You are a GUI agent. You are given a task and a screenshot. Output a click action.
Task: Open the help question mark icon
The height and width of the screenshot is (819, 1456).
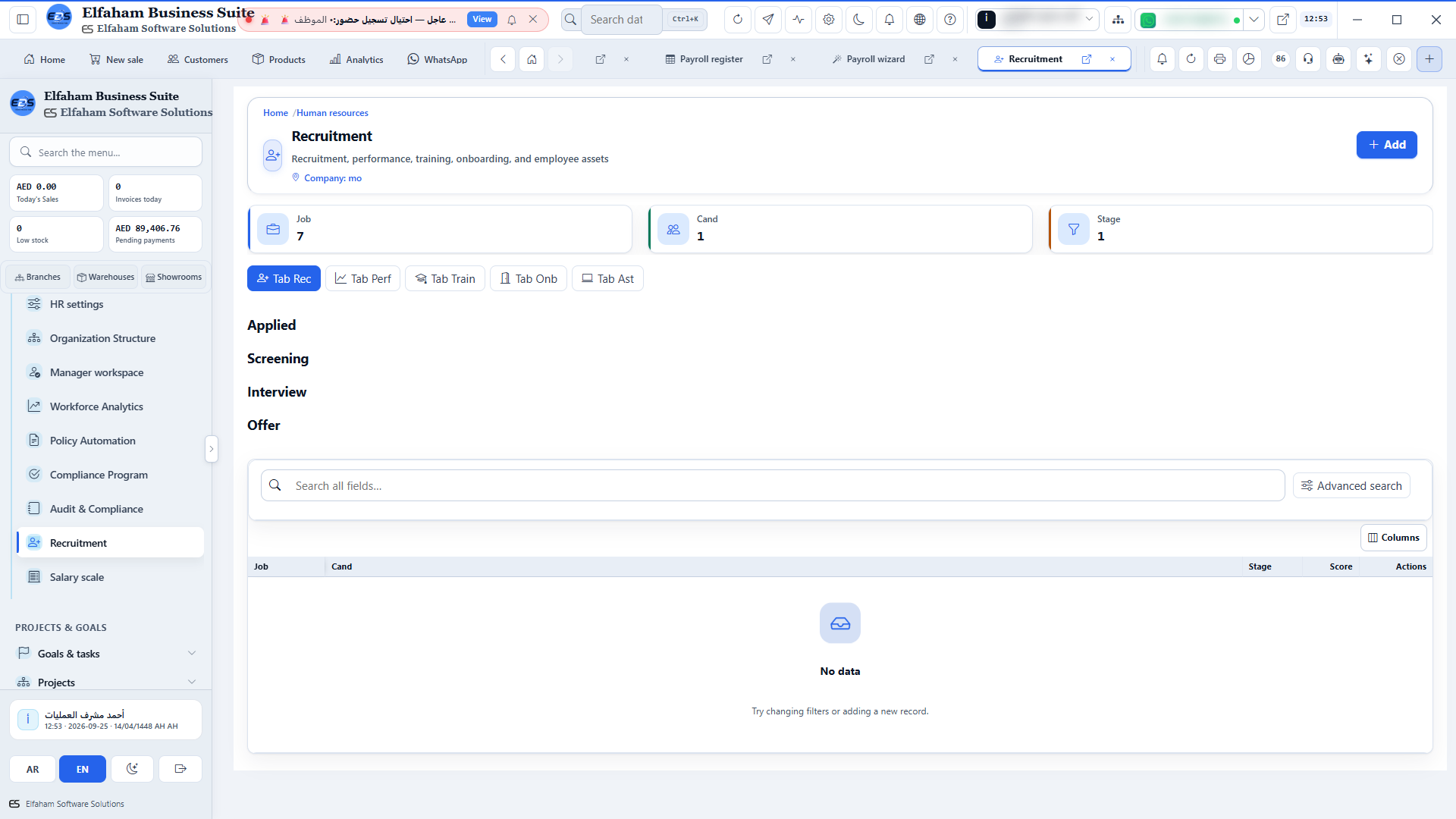[x=950, y=20]
